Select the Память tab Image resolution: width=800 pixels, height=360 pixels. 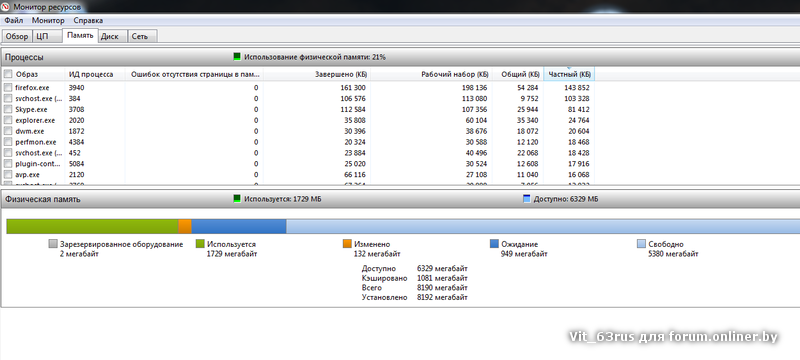pyautogui.click(x=80, y=36)
